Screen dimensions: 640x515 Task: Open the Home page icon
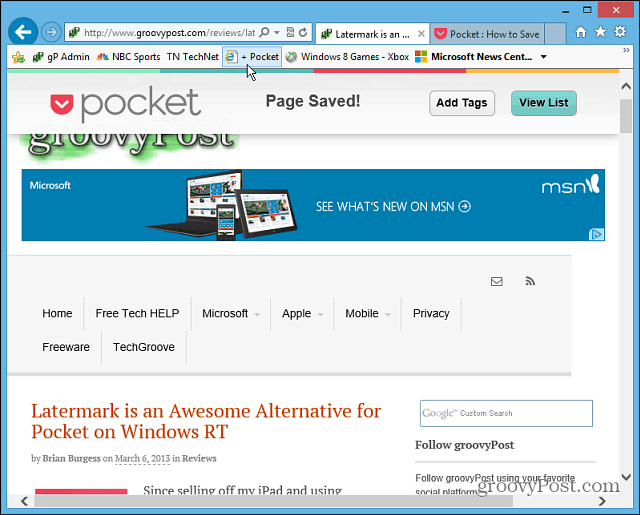point(580,32)
